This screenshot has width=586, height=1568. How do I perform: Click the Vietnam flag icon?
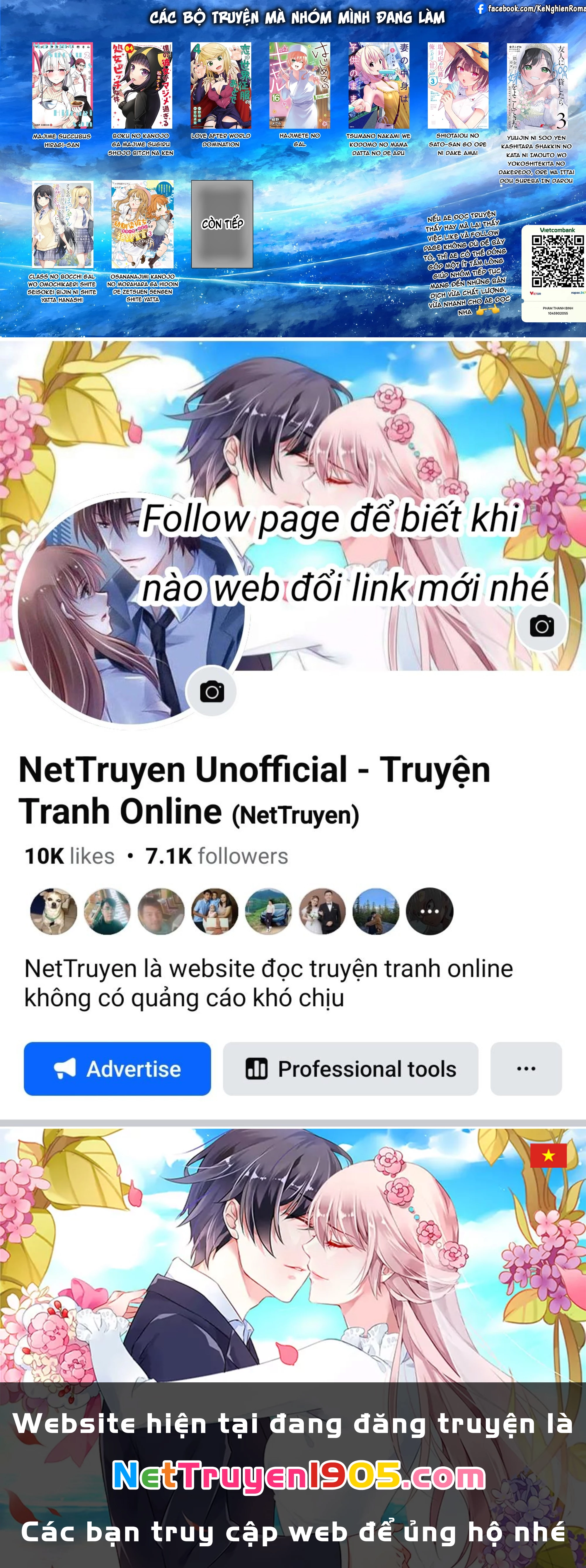[548, 1155]
